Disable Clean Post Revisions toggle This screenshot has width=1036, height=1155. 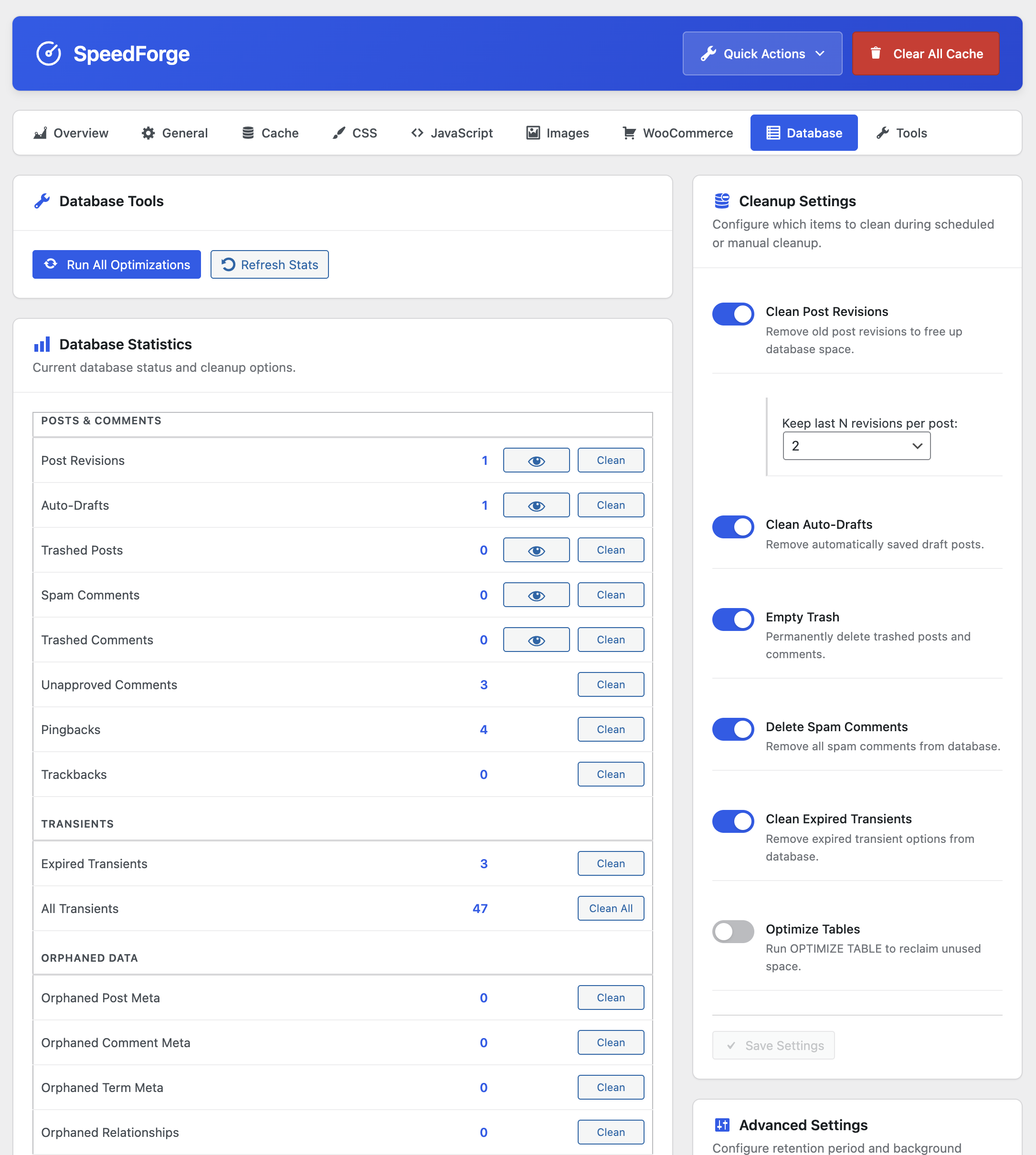coord(732,314)
